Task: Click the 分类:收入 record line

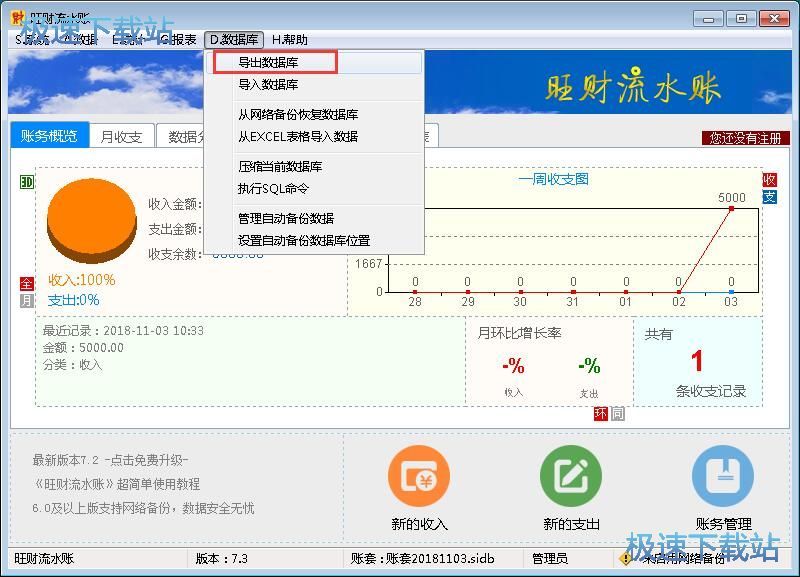Action: [x=72, y=364]
